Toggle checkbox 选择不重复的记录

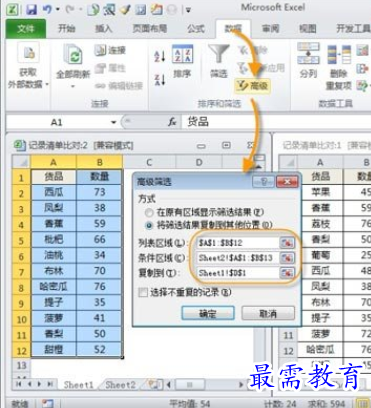click(143, 293)
